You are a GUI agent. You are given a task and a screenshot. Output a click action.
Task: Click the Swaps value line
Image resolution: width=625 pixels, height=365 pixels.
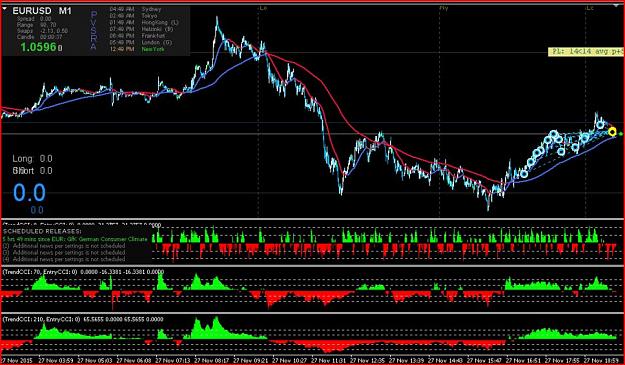pyautogui.click(x=42, y=31)
